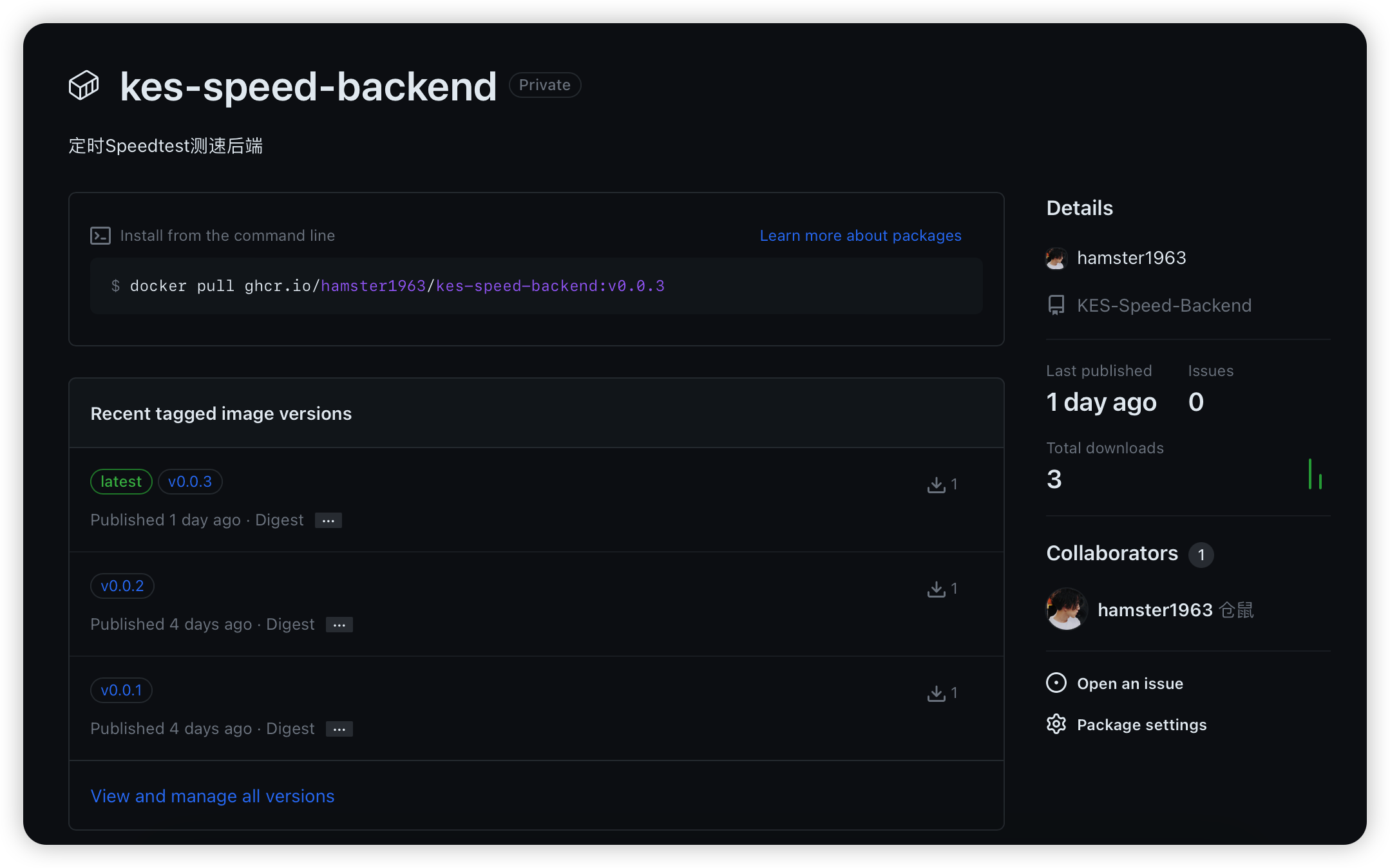1390x868 pixels.
Task: Click the Open an issue circle icon
Action: pos(1056,683)
